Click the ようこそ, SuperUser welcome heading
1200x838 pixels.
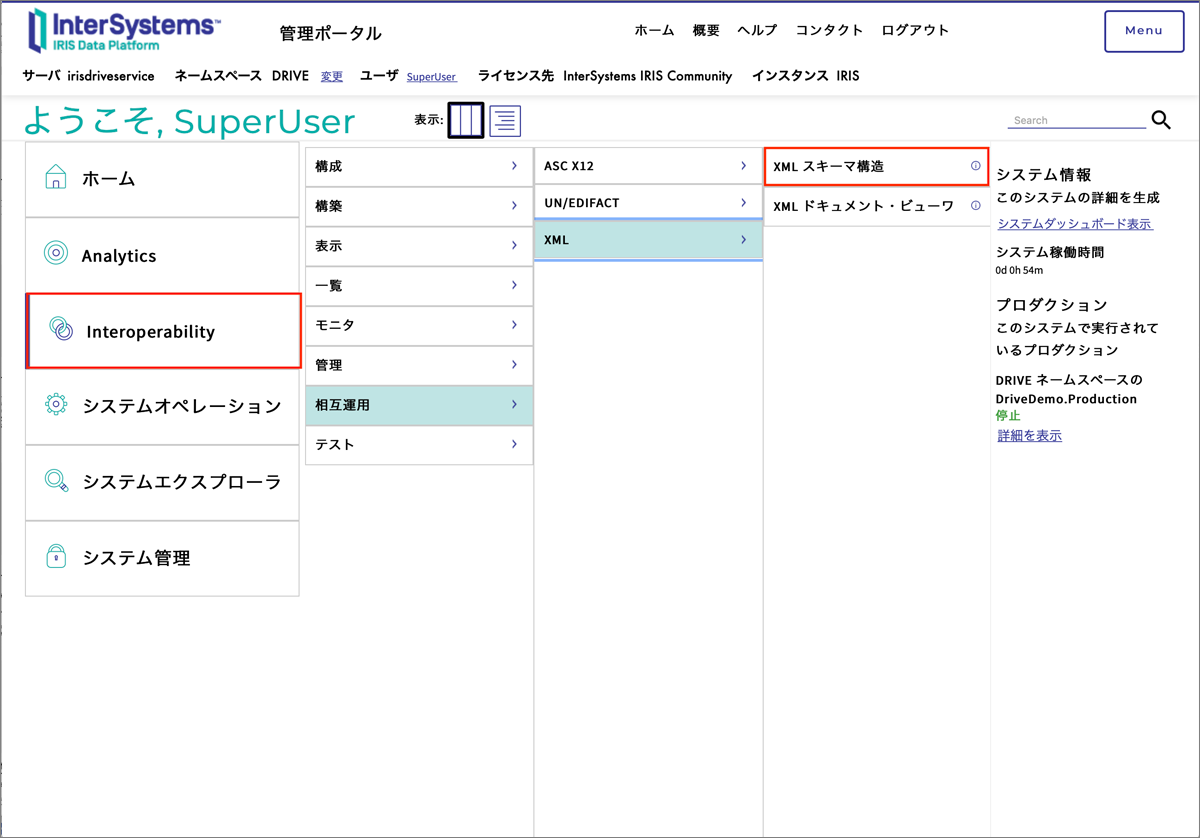[x=190, y=121]
